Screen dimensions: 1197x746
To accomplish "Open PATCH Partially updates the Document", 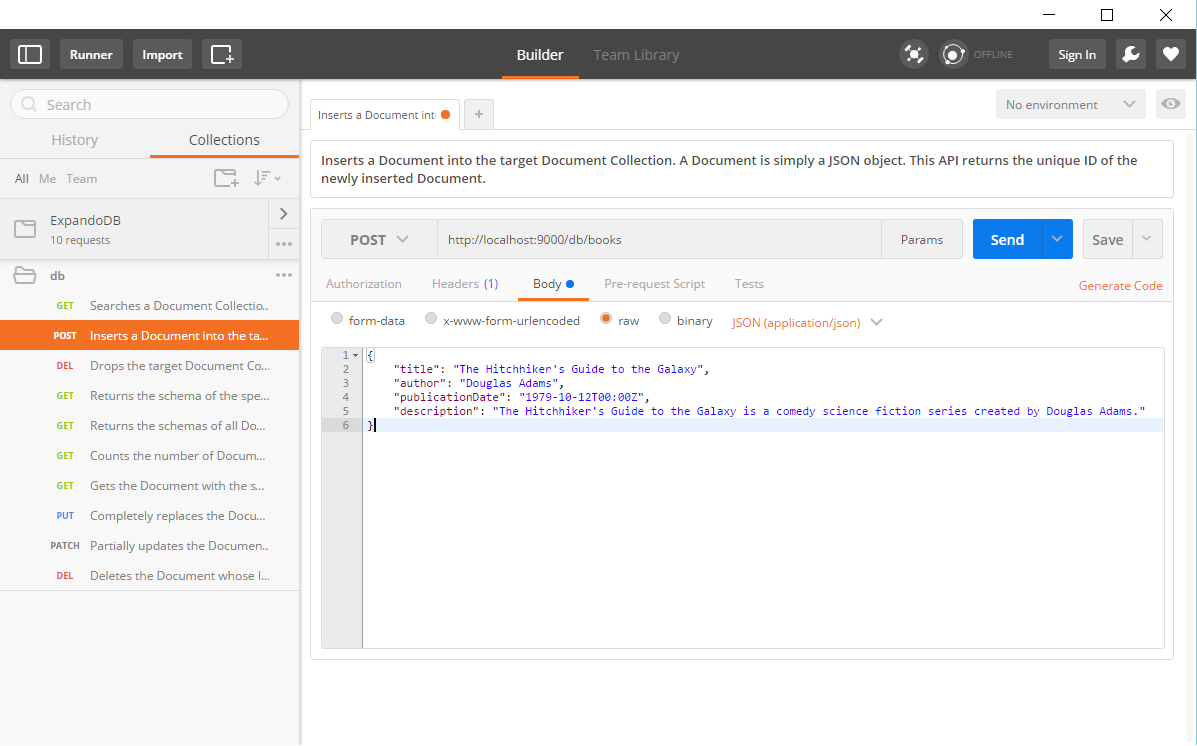I will (150, 546).
